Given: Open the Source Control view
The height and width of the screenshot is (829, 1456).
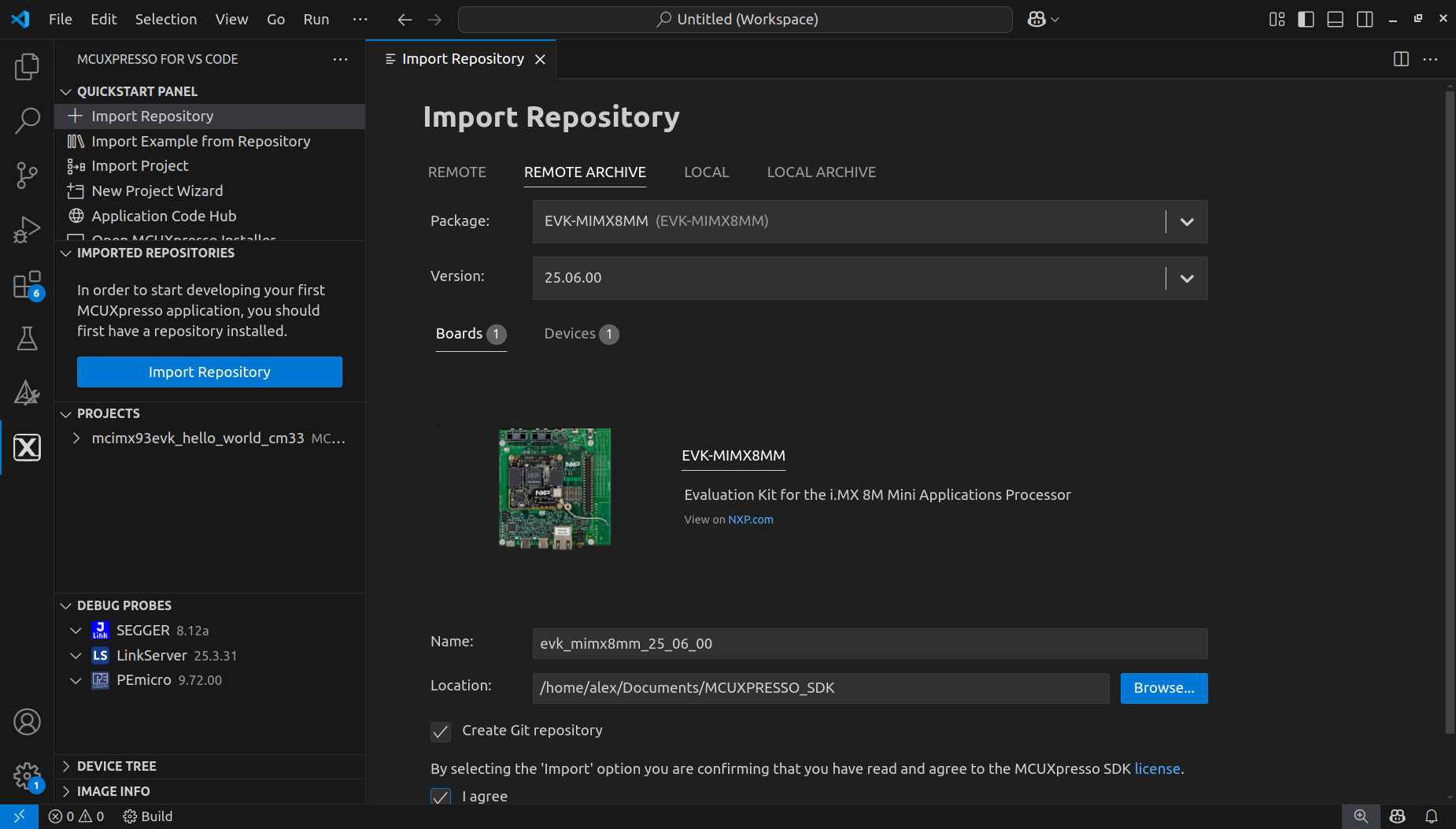Looking at the screenshot, I should pyautogui.click(x=28, y=175).
